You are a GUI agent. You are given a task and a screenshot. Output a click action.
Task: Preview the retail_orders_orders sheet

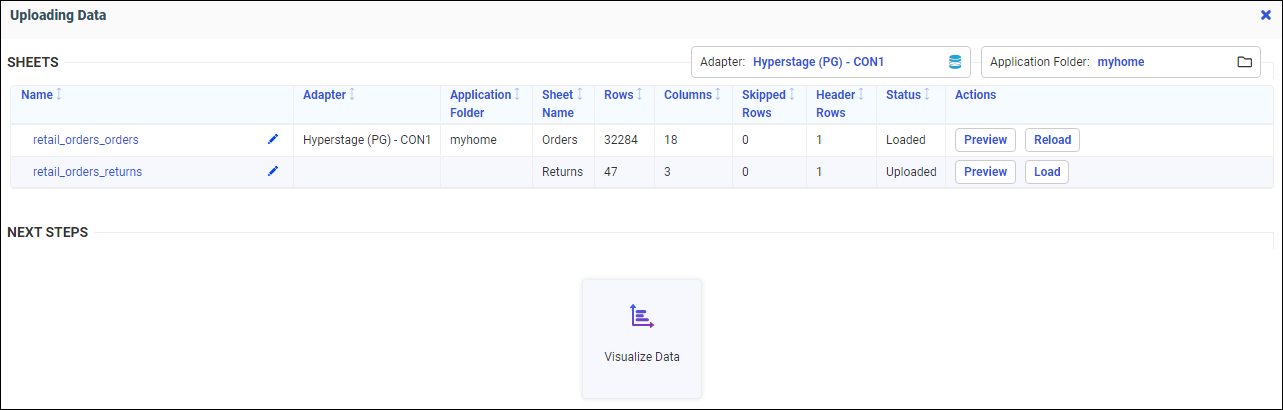(x=985, y=140)
